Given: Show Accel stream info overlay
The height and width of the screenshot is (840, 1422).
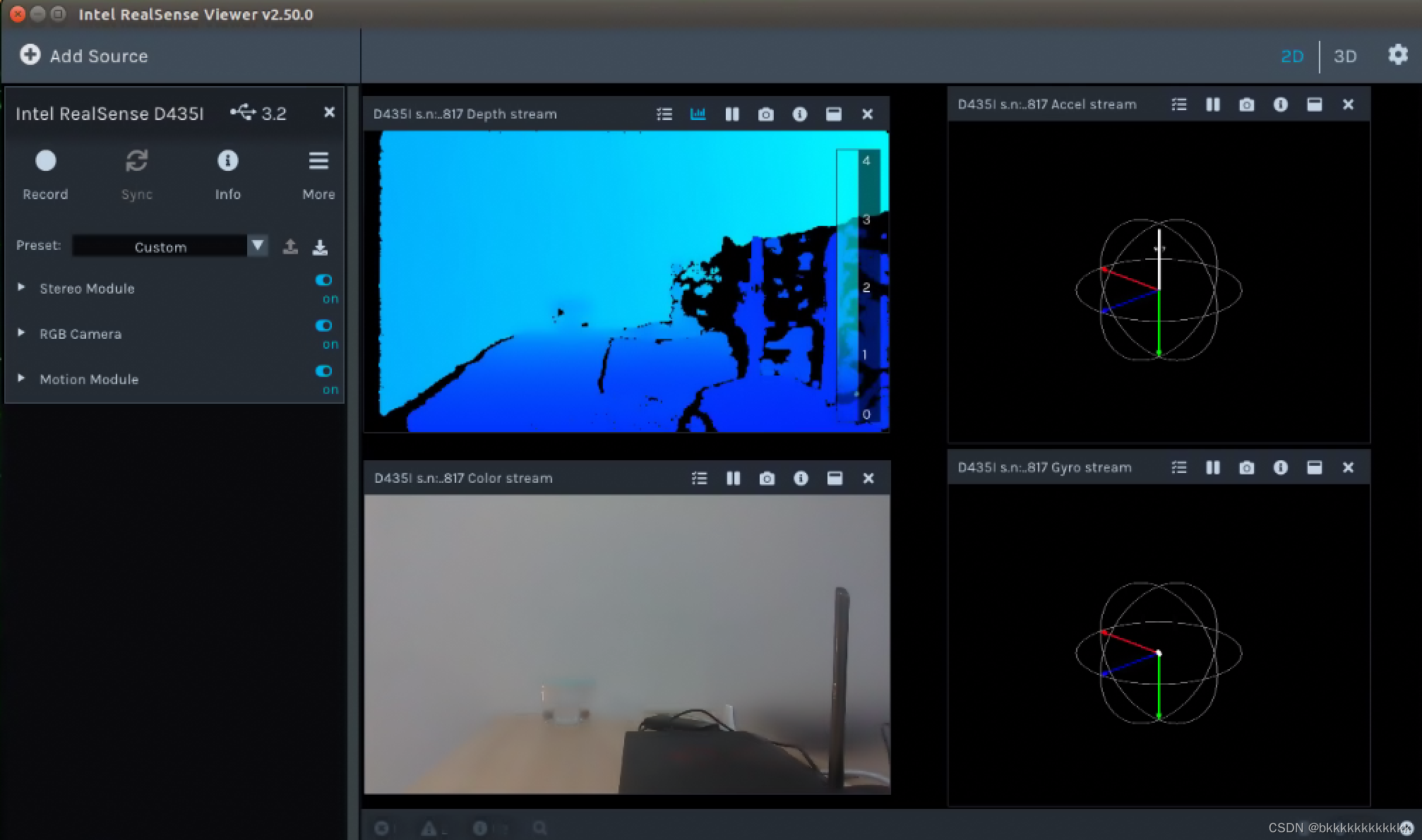Looking at the screenshot, I should click(x=1280, y=104).
